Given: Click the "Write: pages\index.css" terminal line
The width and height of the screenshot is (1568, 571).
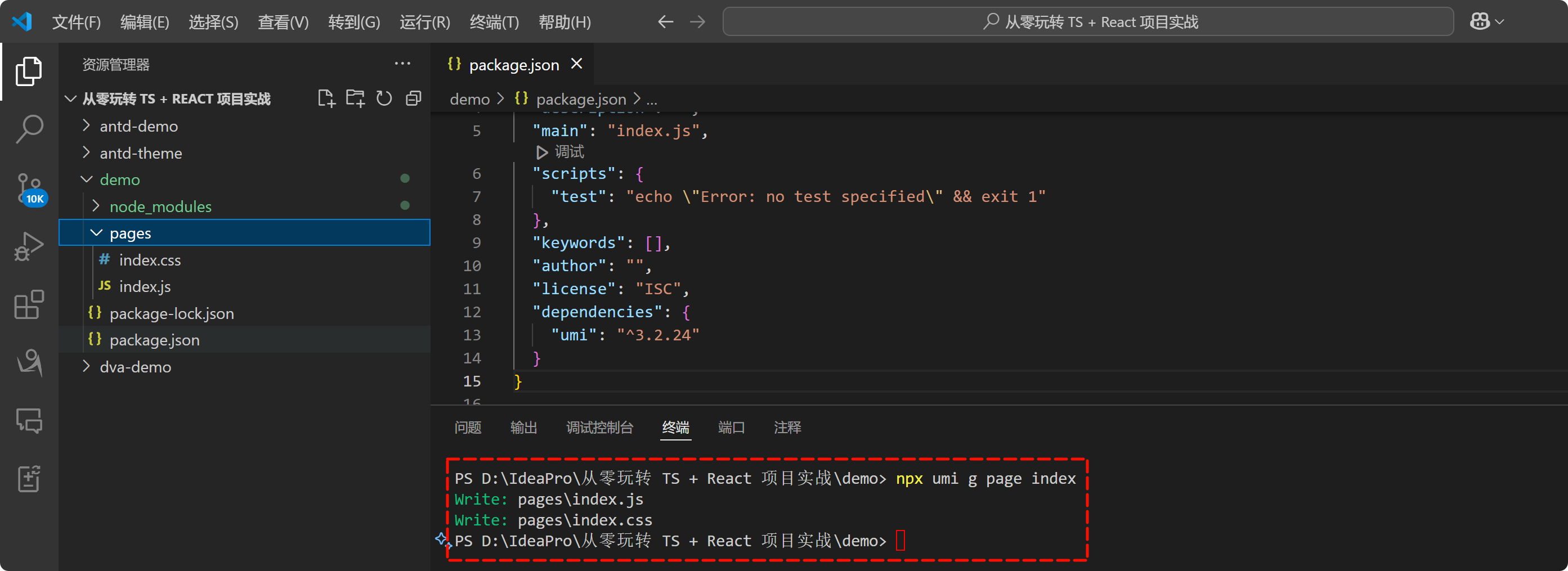Looking at the screenshot, I should coord(553,520).
